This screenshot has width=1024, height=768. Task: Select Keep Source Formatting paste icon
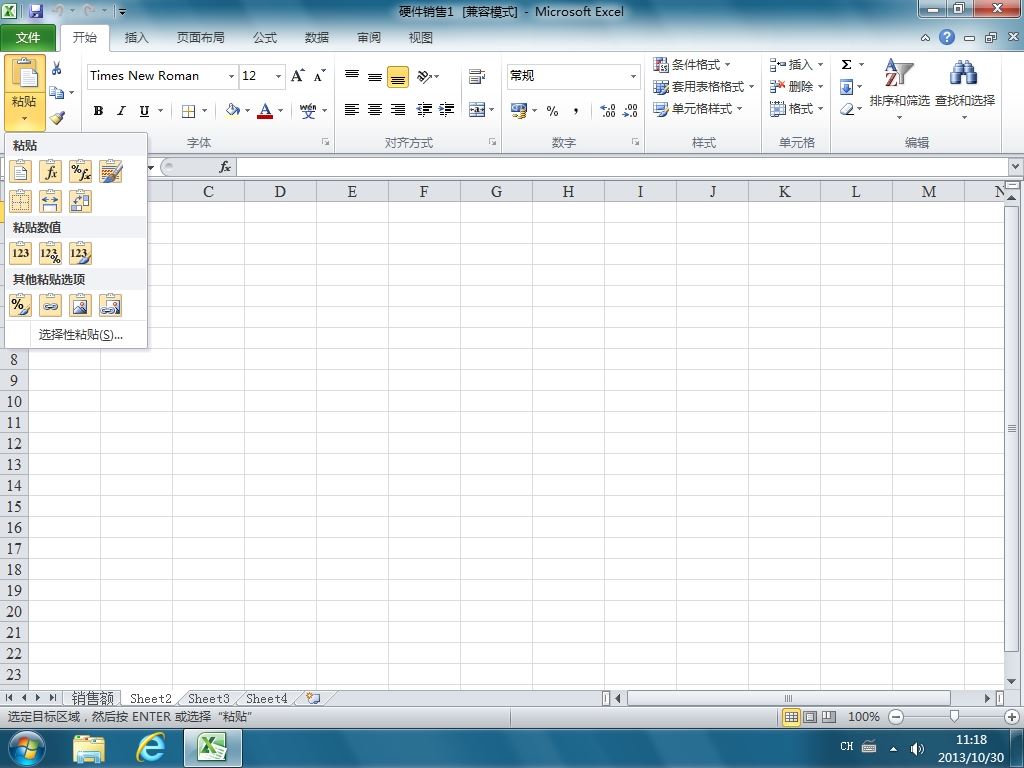click(110, 172)
